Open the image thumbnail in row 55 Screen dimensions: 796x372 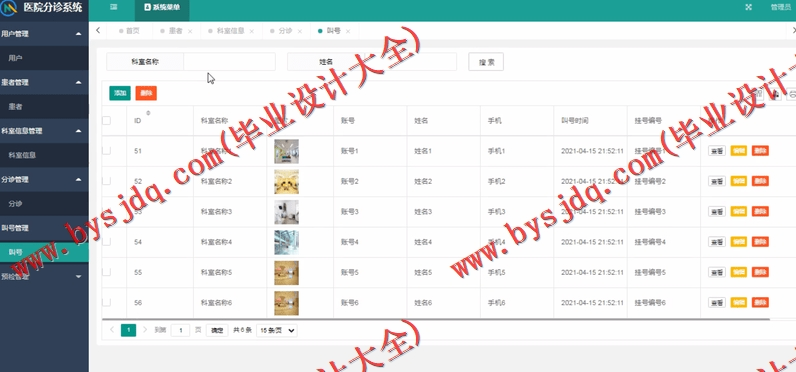(286, 273)
